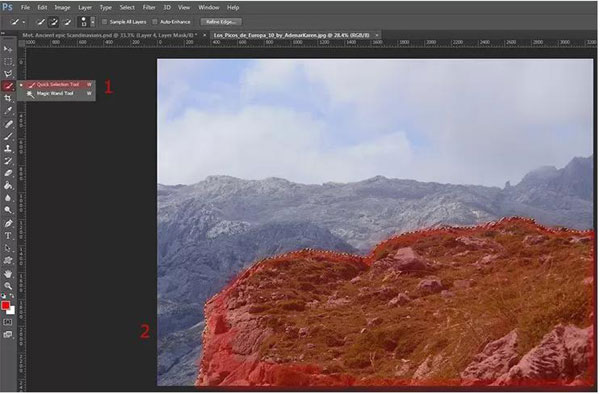The width and height of the screenshot is (600, 394).
Task: Select the Eraser tool
Action: (8, 173)
